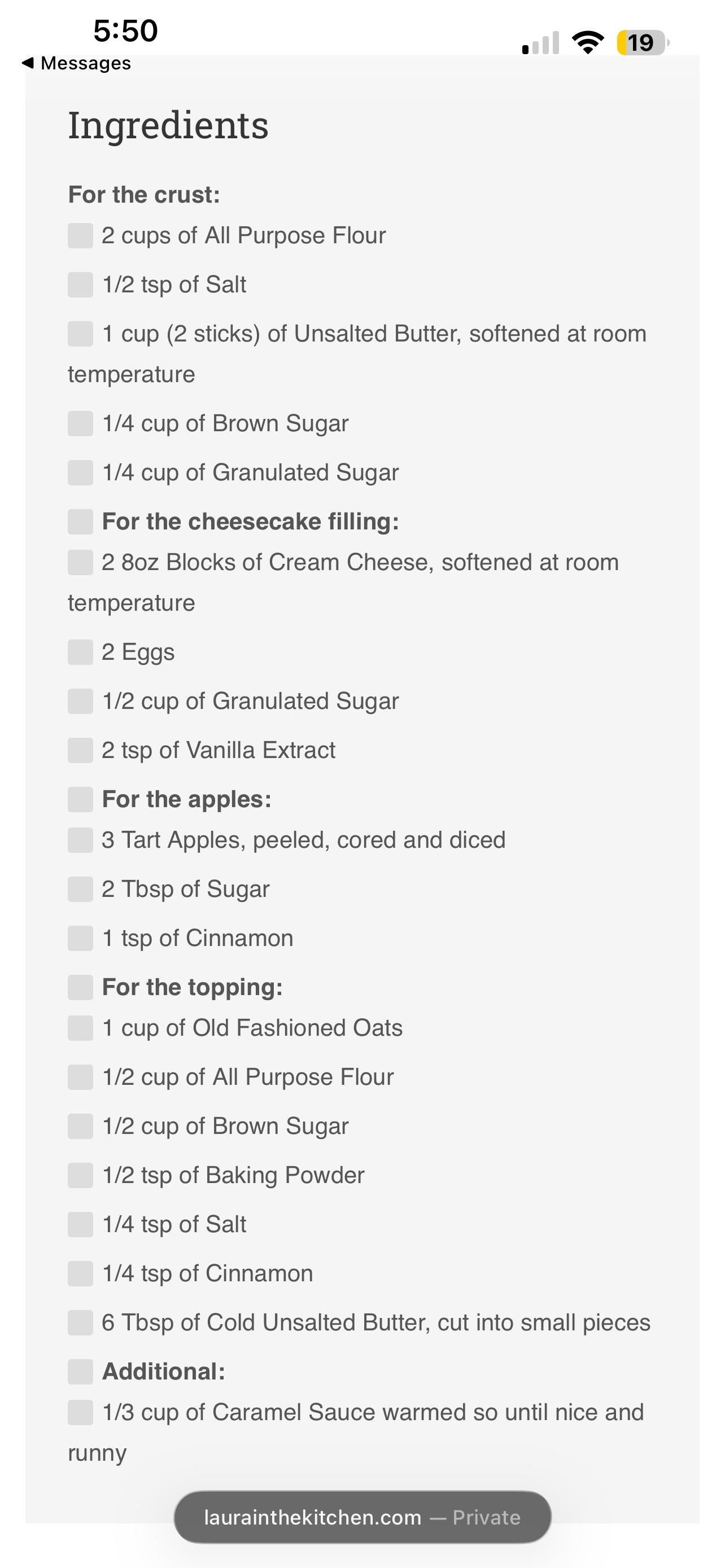The image size is (725, 1568).
Task: Check the 2 cups All Purpose Flour box
Action: 80,235
